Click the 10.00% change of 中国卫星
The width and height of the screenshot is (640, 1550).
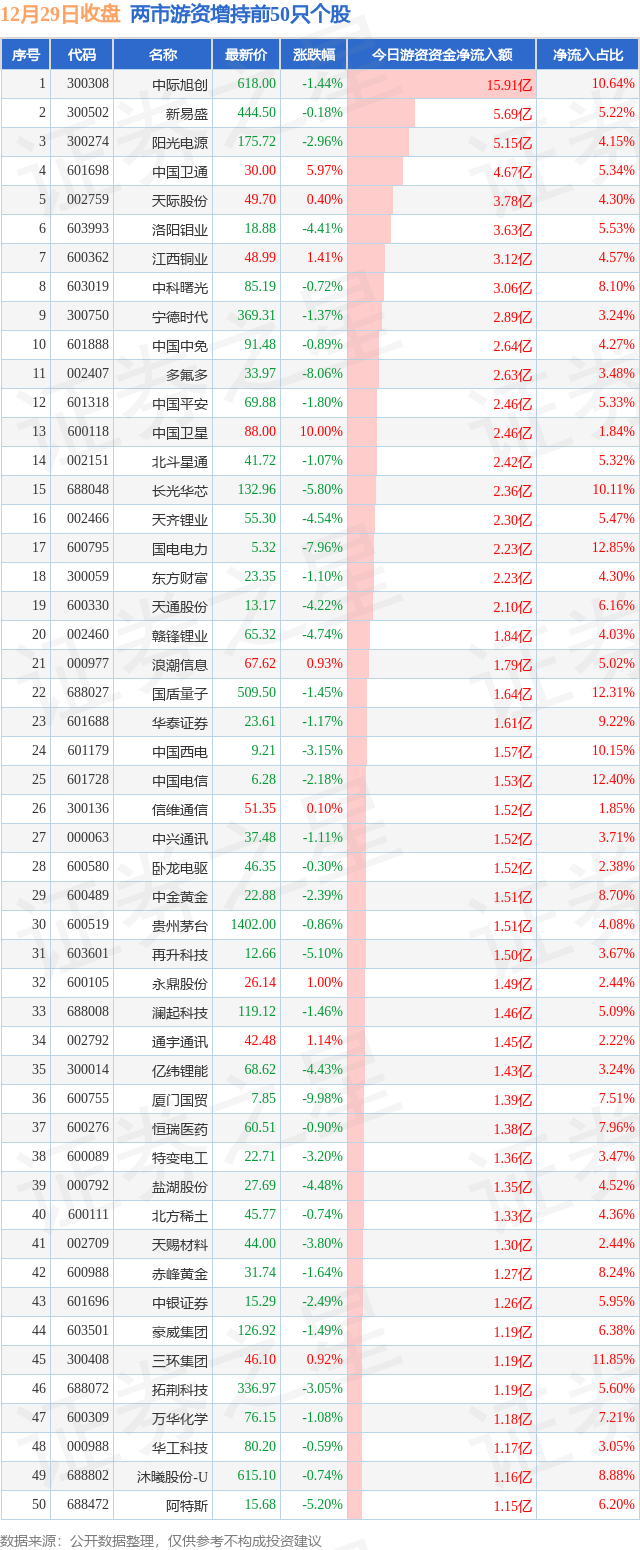pyautogui.click(x=322, y=432)
